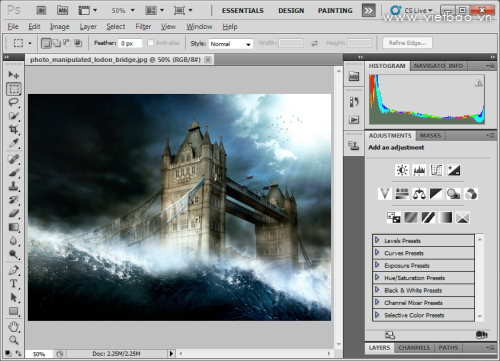Add an Exposure adjustment
Viewport: 500px width, 361px height.
tap(453, 170)
